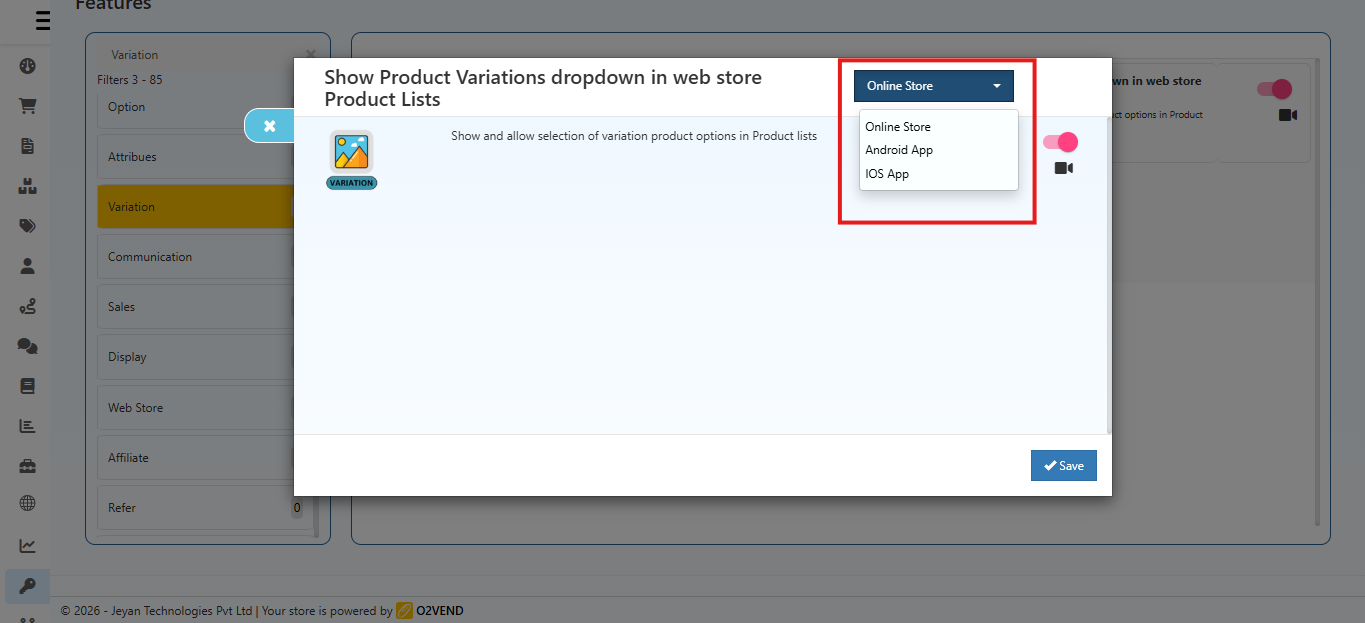The width and height of the screenshot is (1365, 623).
Task: Open the shopping cart icon in sidebar
Action: click(x=26, y=105)
